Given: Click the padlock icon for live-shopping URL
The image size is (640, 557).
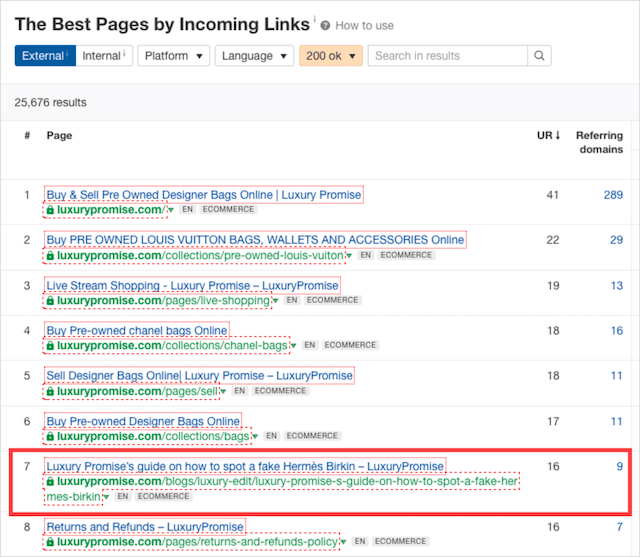Looking at the screenshot, I should tap(51, 300).
